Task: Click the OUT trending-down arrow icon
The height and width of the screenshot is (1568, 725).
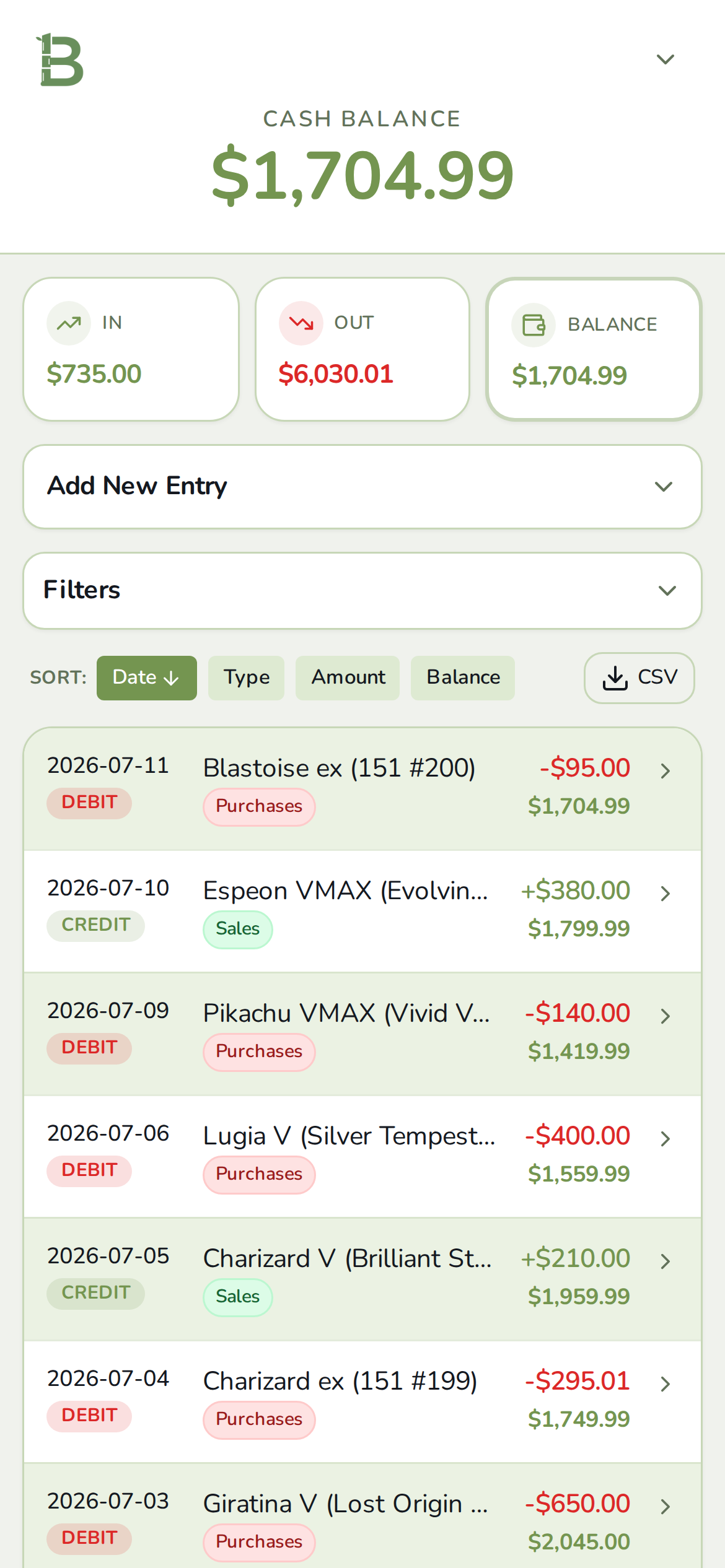Action: (301, 323)
